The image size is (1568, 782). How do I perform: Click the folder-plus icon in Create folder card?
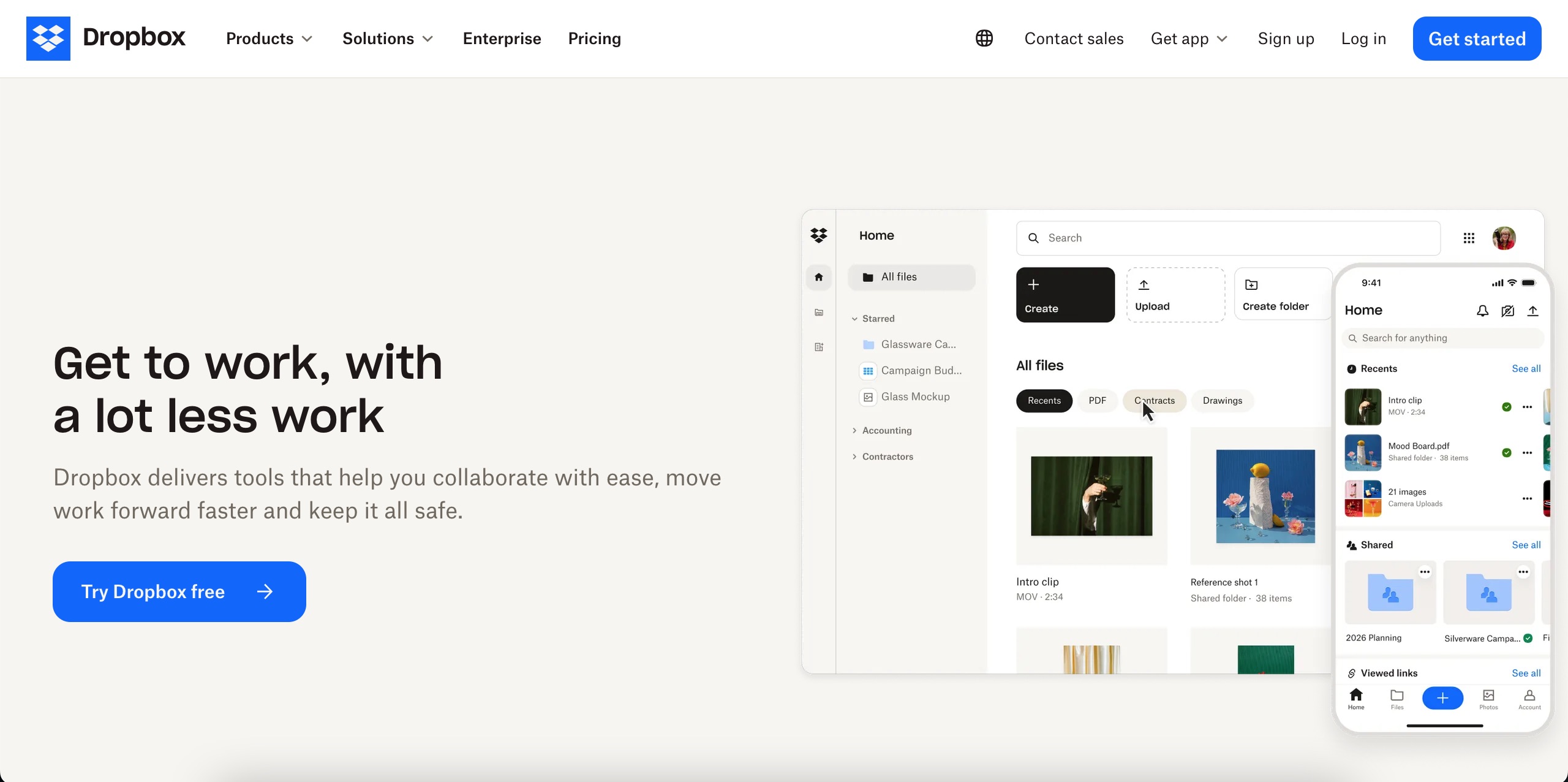click(x=1251, y=285)
